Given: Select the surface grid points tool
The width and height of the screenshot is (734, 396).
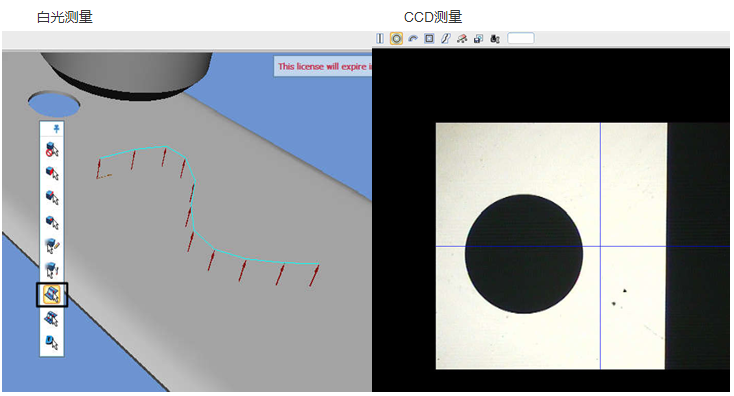Looking at the screenshot, I should coord(52,319).
